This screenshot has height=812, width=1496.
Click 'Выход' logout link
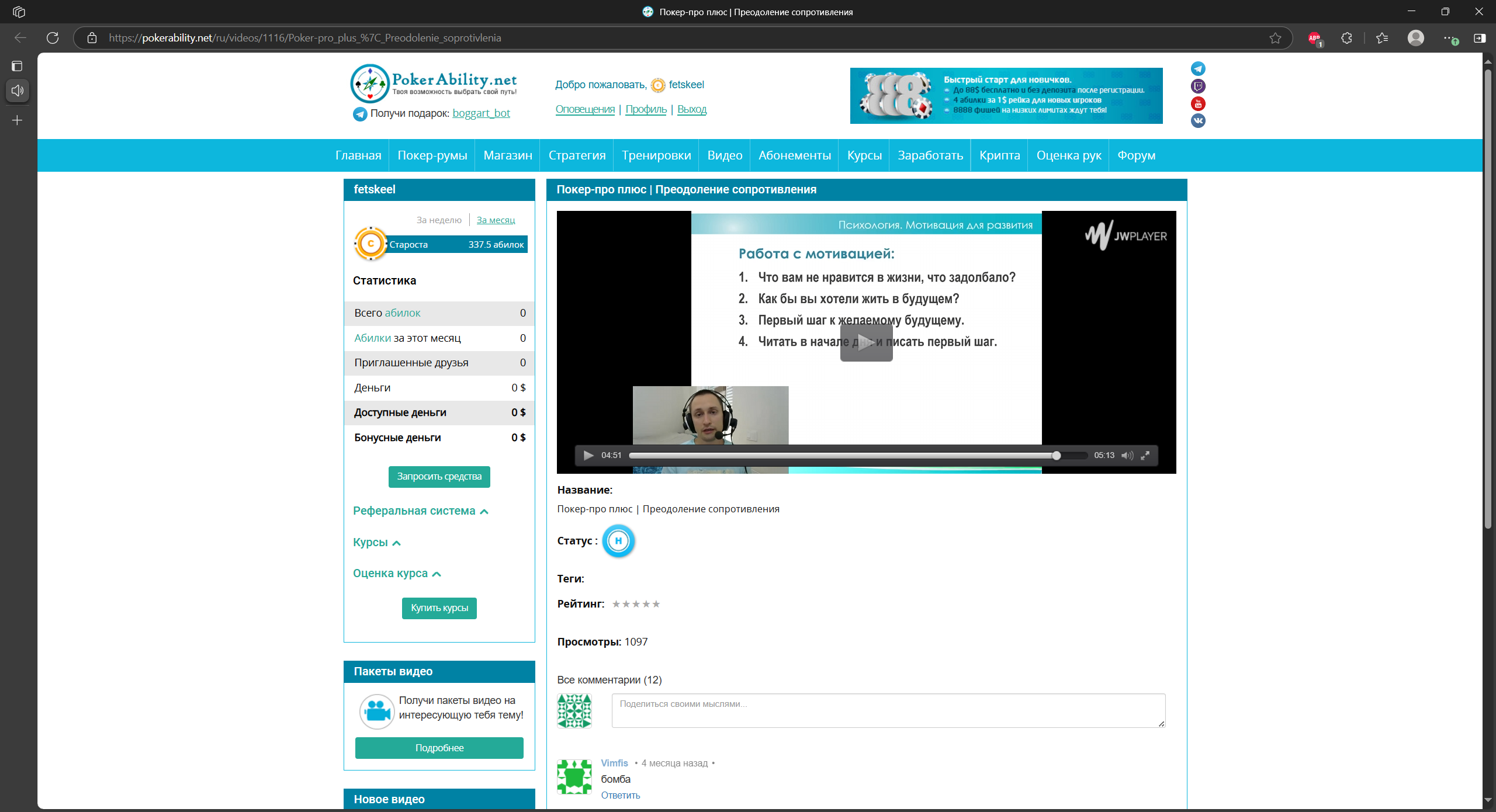(692, 109)
